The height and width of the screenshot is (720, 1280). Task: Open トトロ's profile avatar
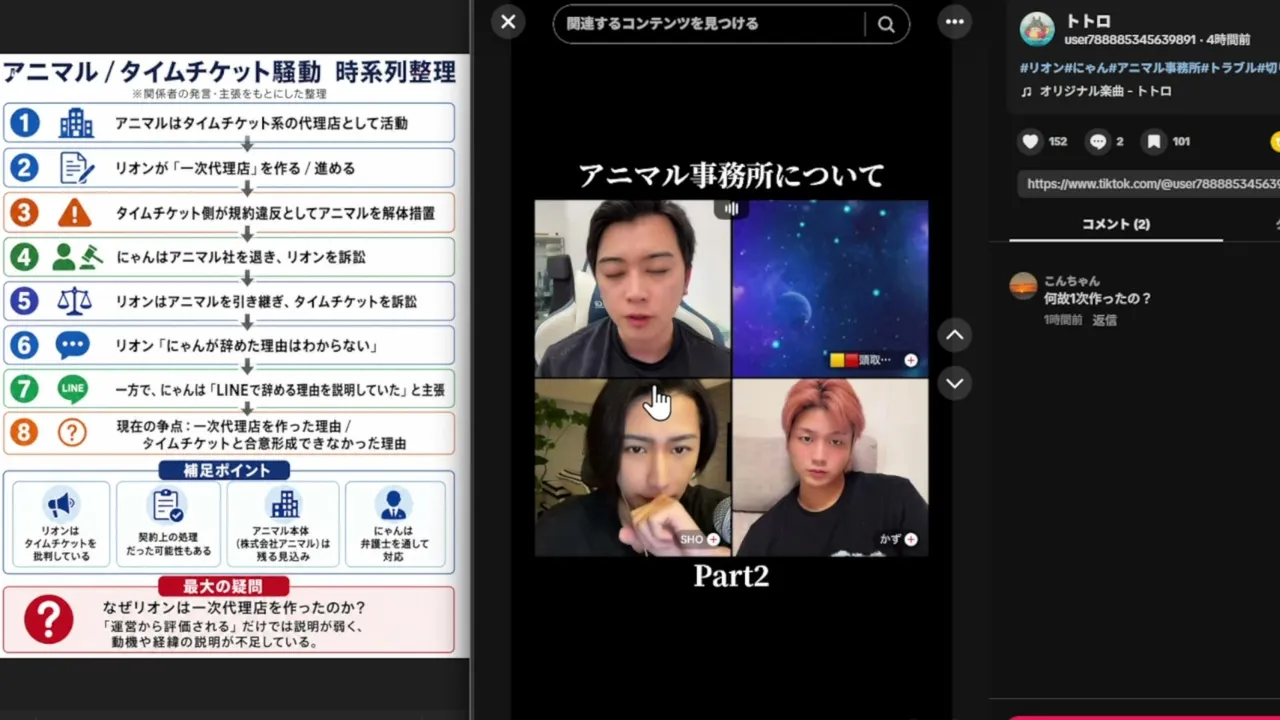pyautogui.click(x=1037, y=29)
